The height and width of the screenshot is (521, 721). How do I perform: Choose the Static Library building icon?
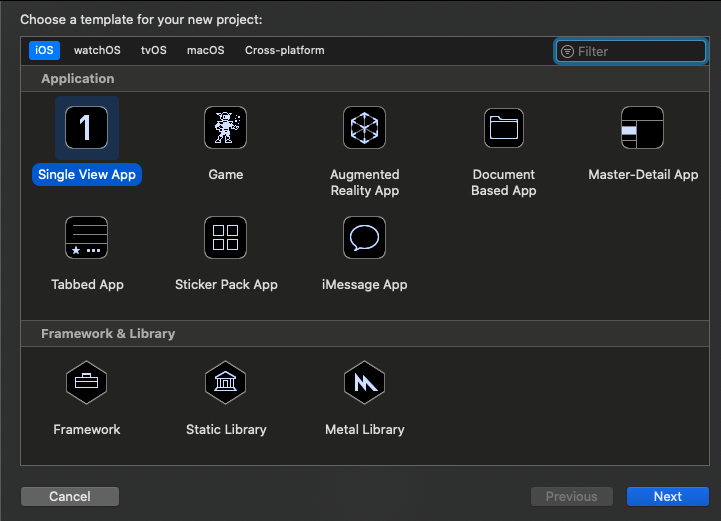225,382
